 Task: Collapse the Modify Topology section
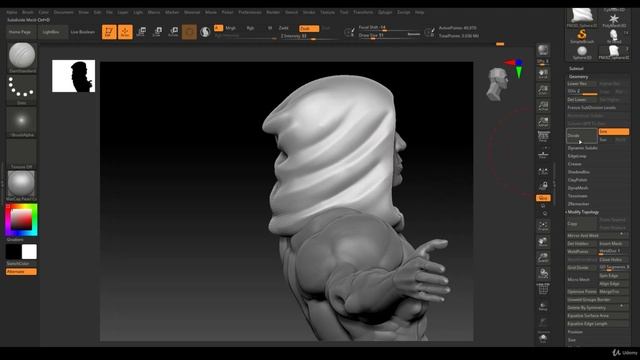(583, 212)
